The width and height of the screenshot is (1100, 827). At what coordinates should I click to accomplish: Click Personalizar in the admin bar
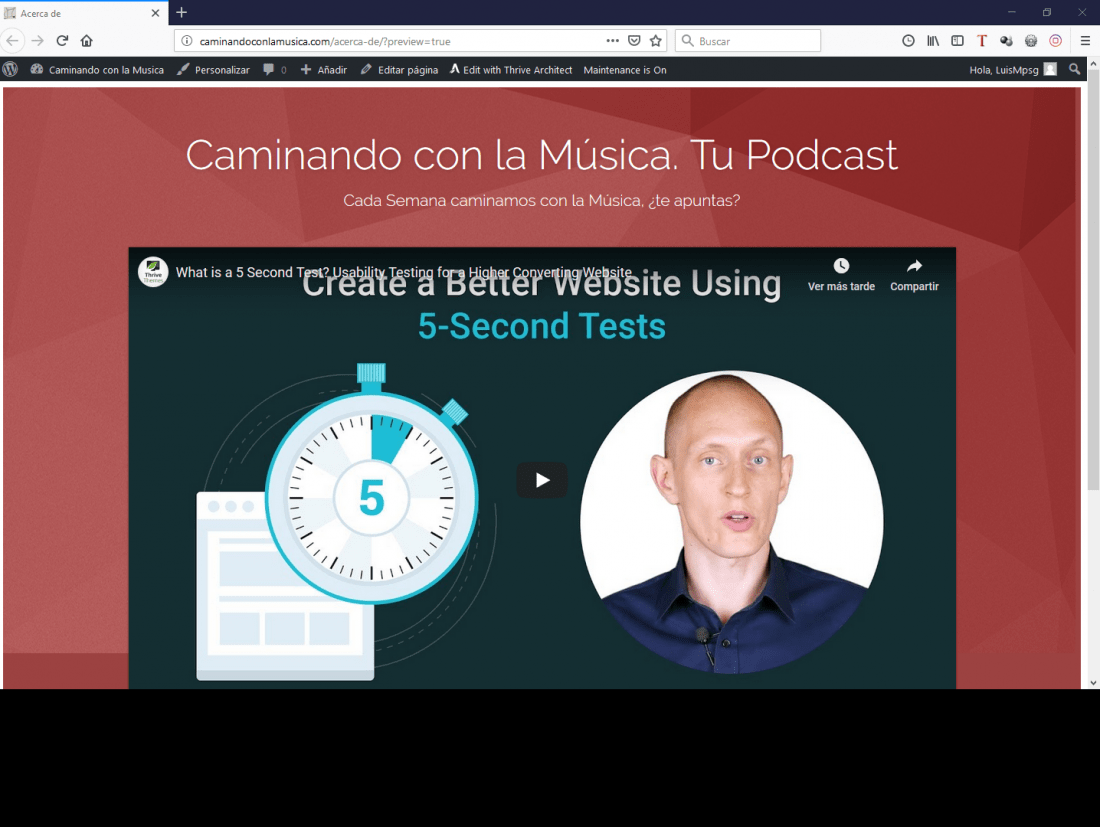coord(213,69)
